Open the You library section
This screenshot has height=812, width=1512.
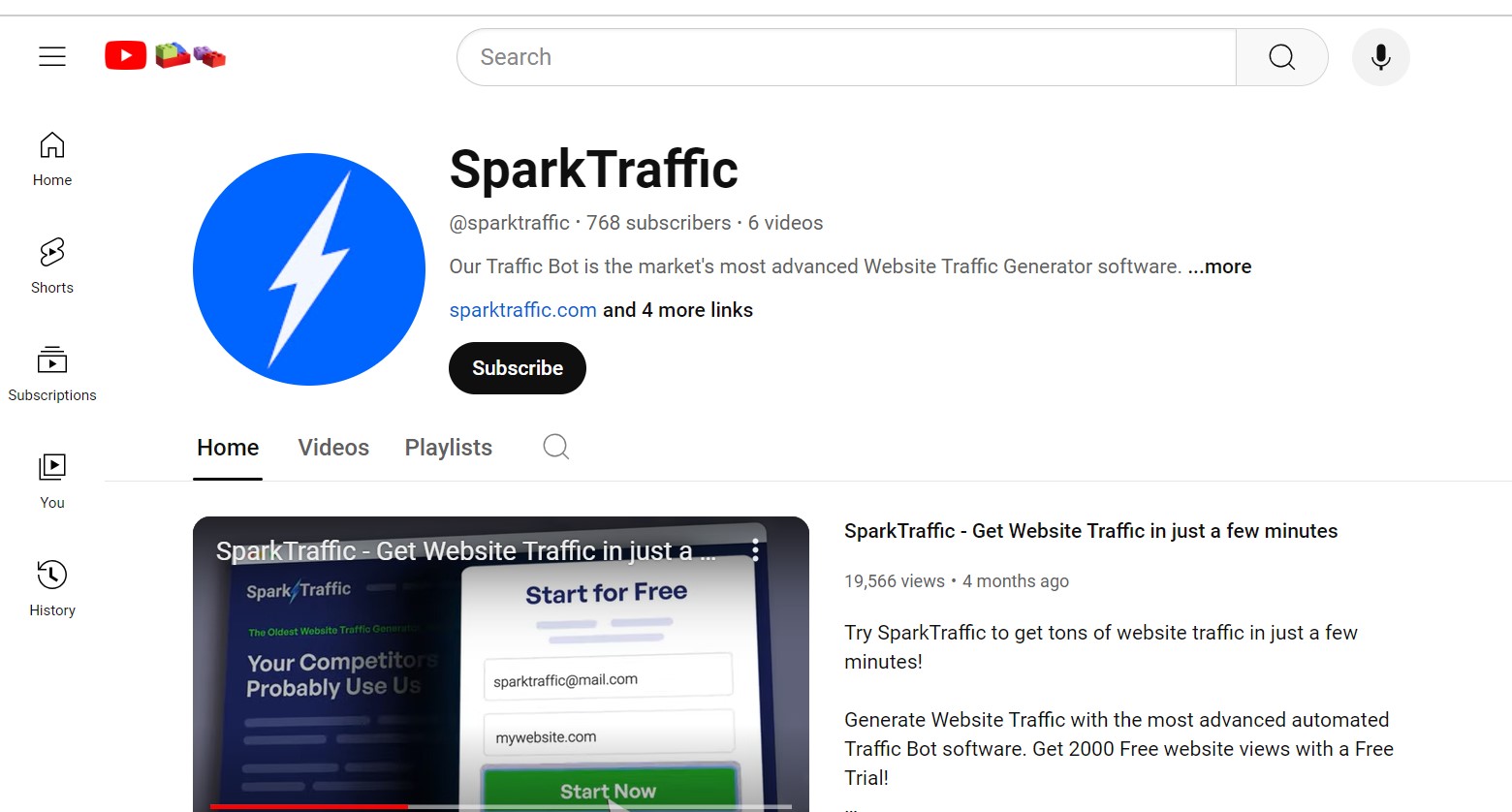(52, 482)
